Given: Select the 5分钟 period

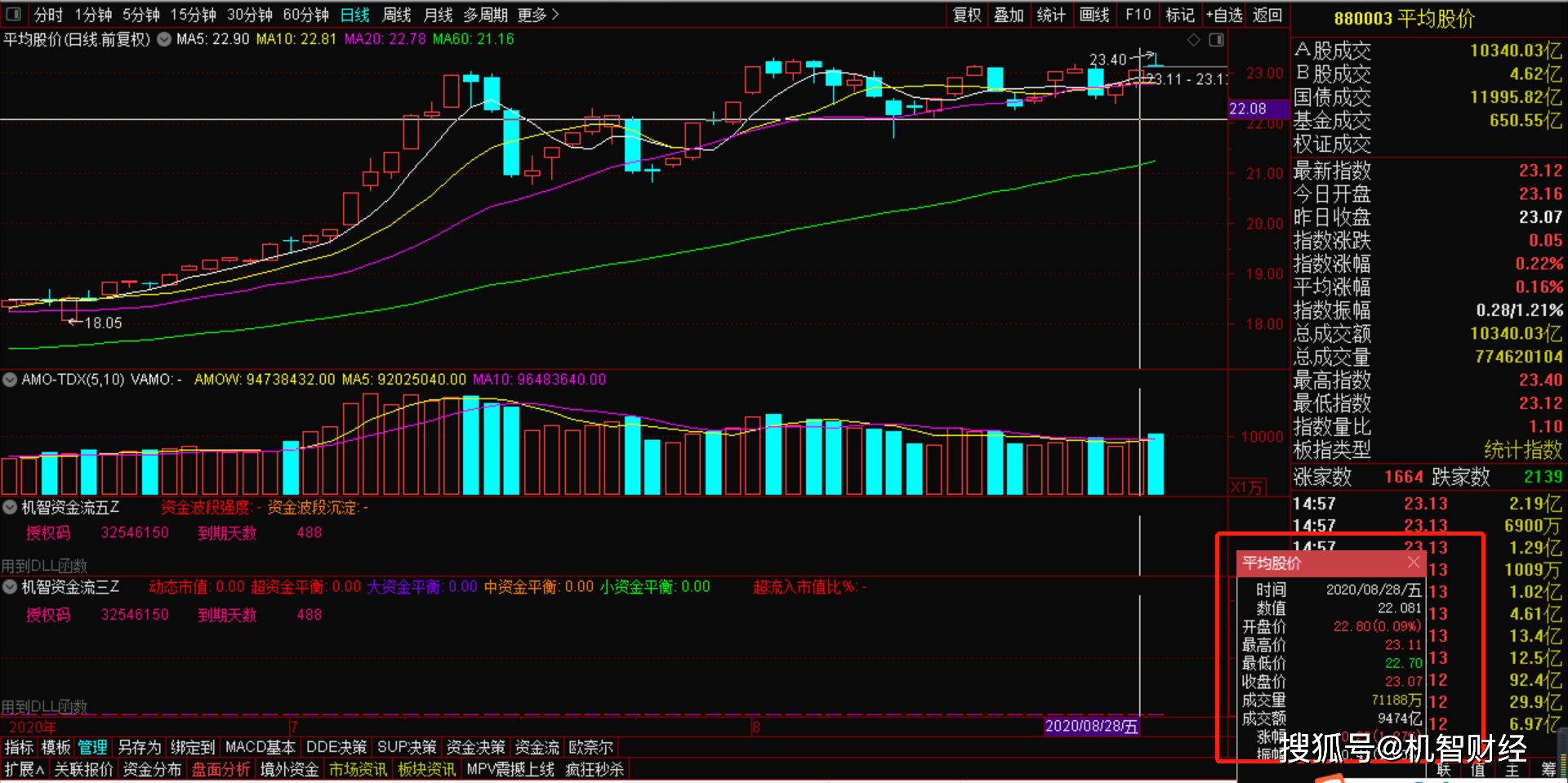Looking at the screenshot, I should (x=141, y=15).
